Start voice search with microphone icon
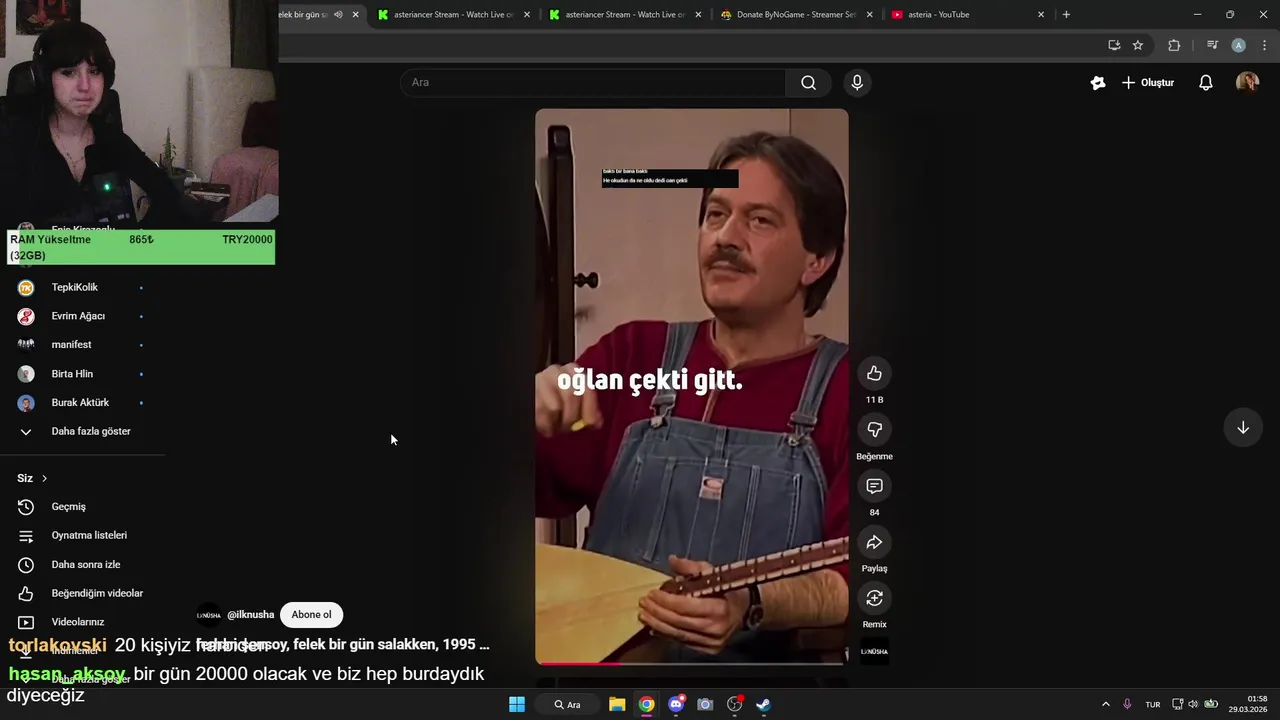Screen dimensions: 1280x720 click(857, 83)
